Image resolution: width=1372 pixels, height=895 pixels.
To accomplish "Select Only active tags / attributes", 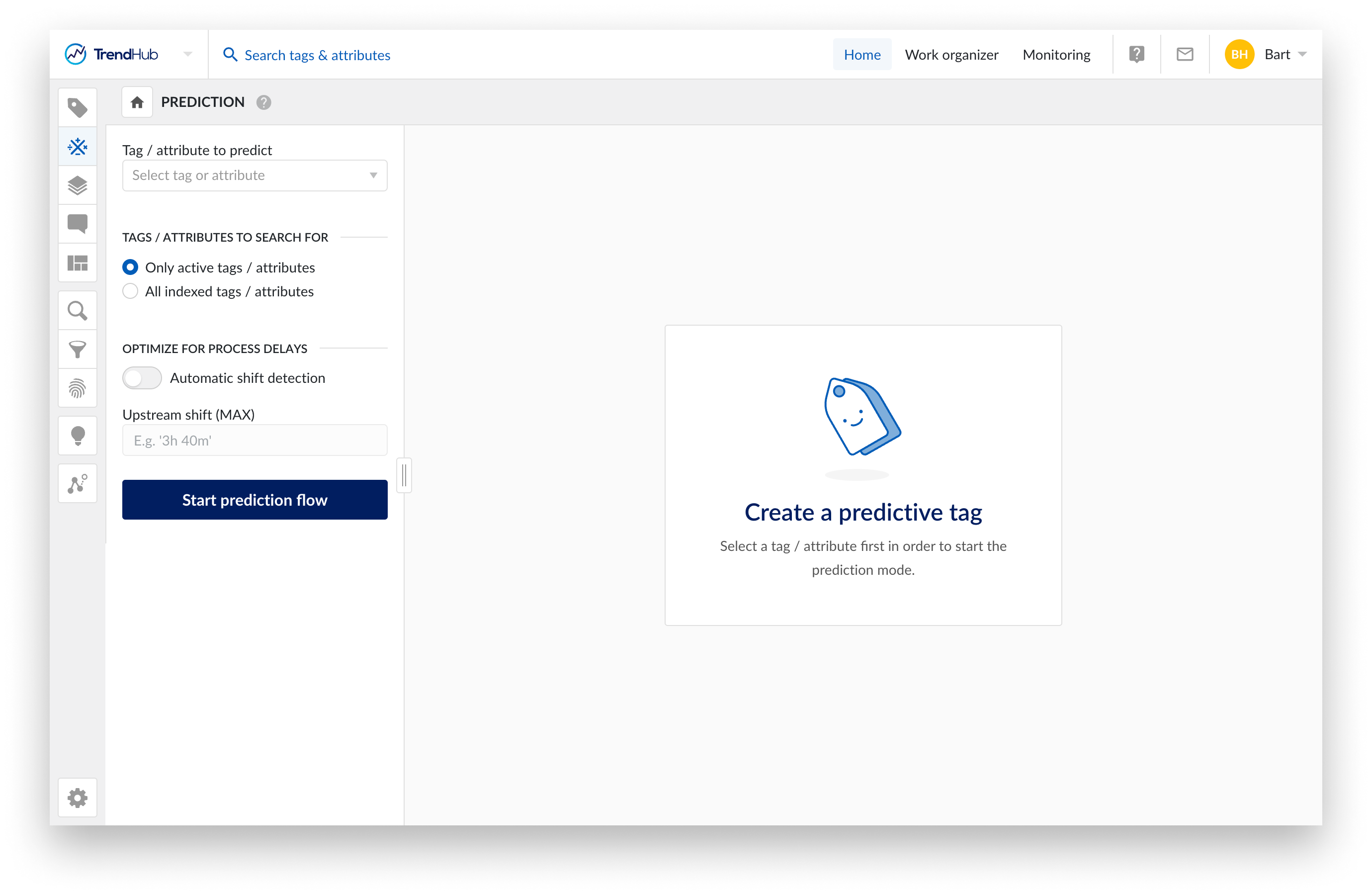I will point(130,268).
